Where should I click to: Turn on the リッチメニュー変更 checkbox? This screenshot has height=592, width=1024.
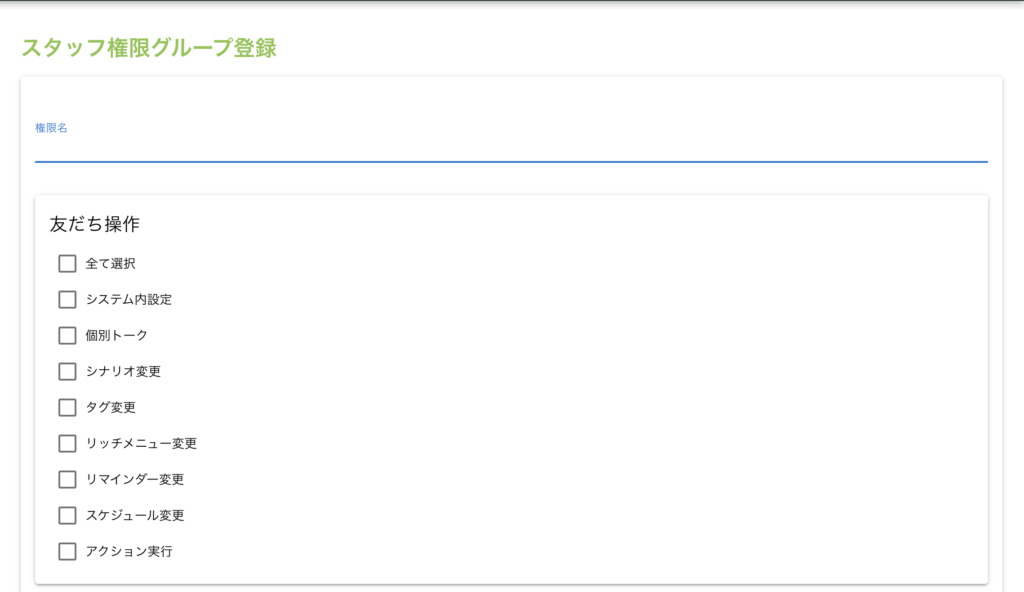(67, 444)
